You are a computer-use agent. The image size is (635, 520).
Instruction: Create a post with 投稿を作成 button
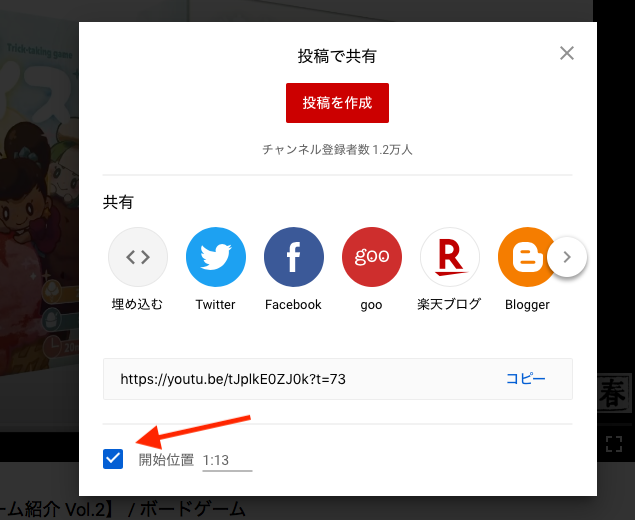pyautogui.click(x=337, y=103)
